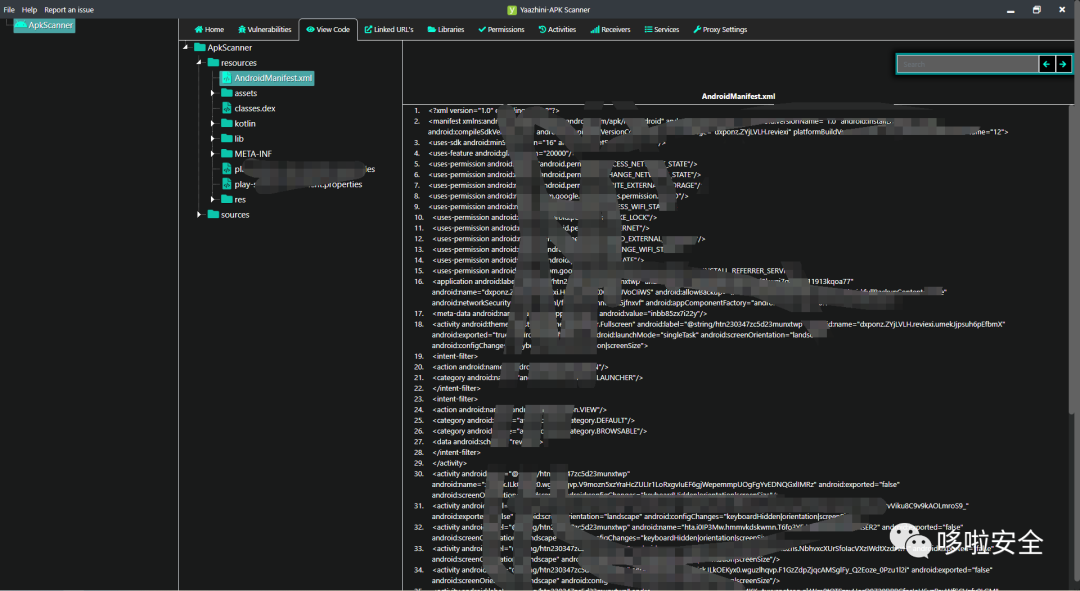Viewport: 1080px width, 591px height.
Task: Collapse the resources folder arrow
Action: tap(199, 63)
